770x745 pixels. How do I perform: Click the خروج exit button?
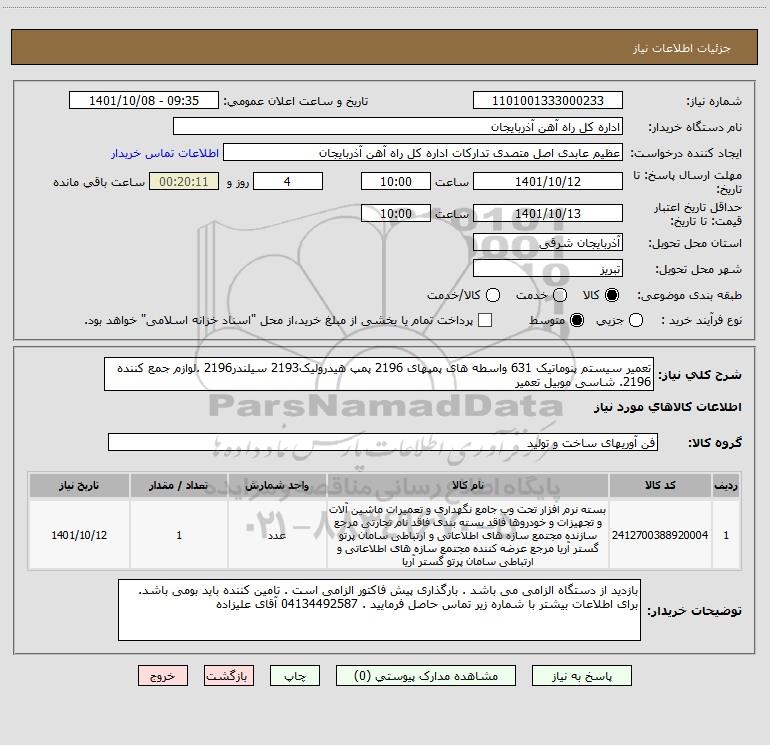(x=163, y=676)
